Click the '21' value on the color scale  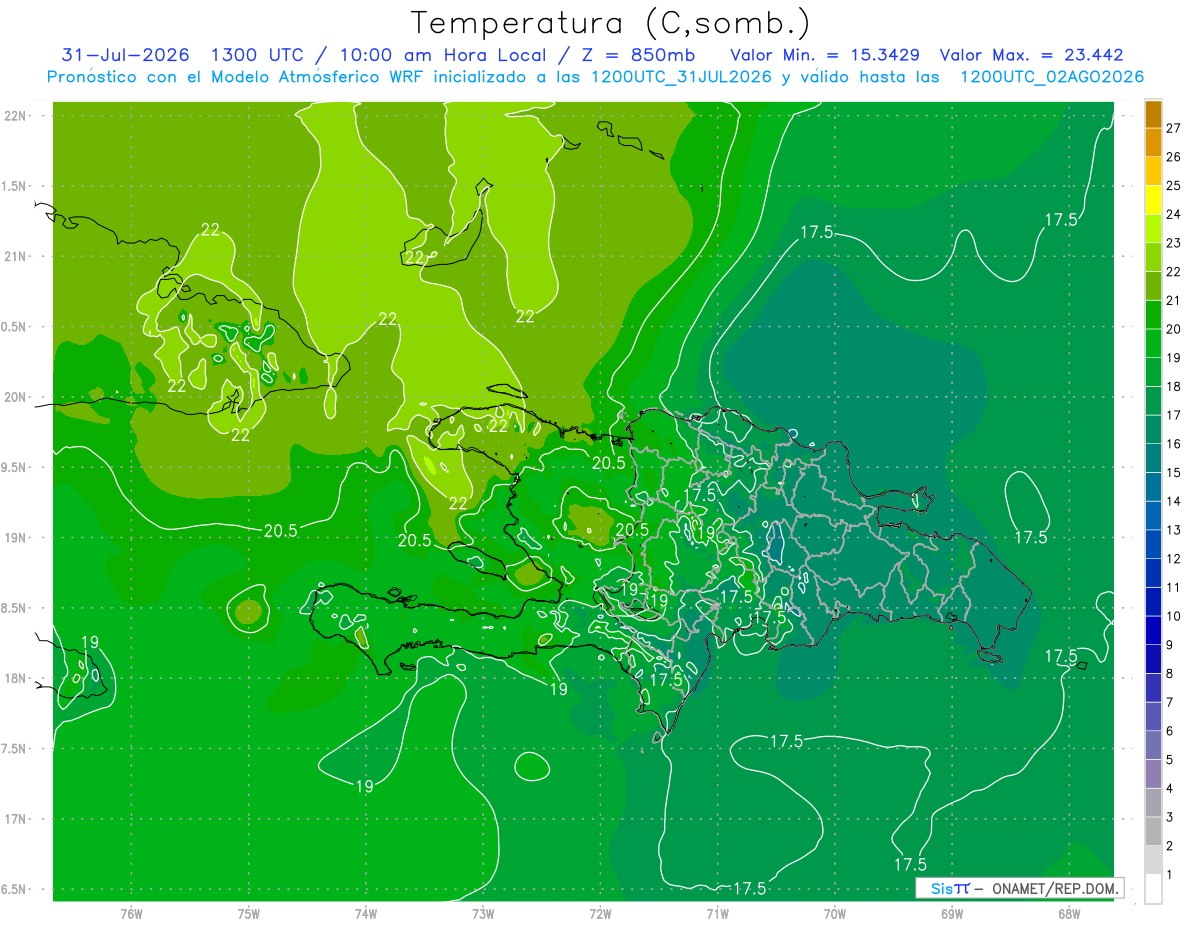1174,301
